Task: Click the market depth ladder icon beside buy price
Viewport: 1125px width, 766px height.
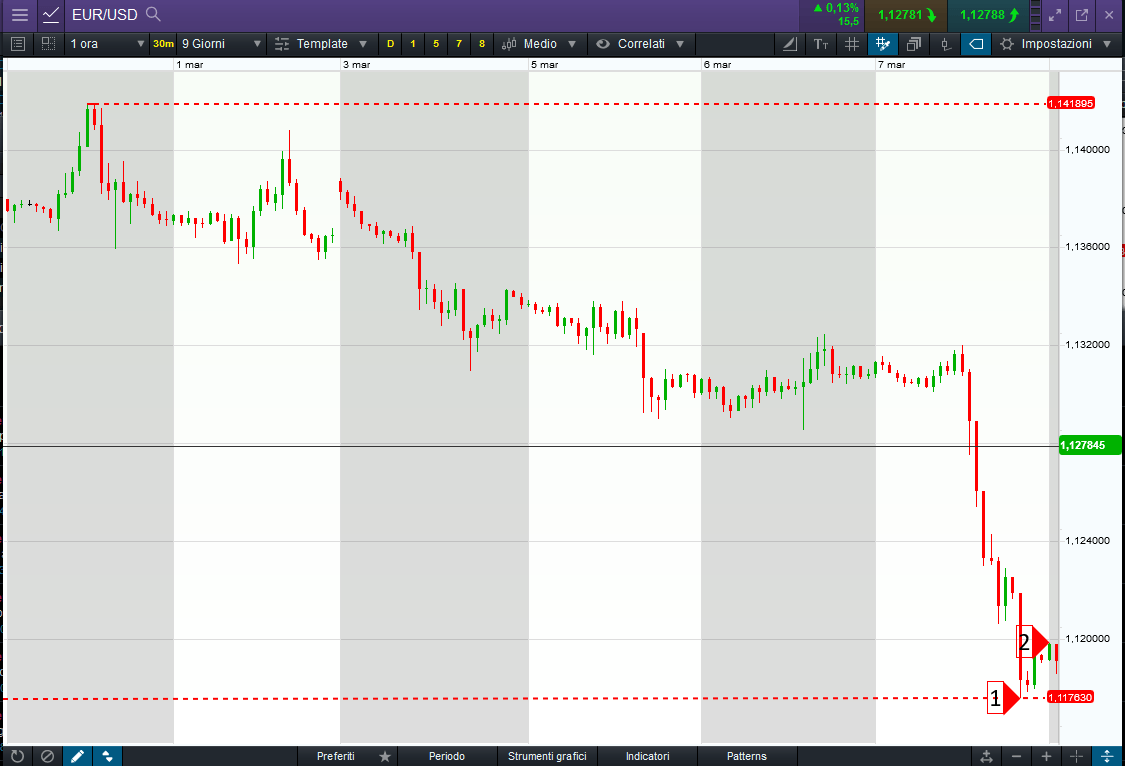Action: coord(1035,15)
